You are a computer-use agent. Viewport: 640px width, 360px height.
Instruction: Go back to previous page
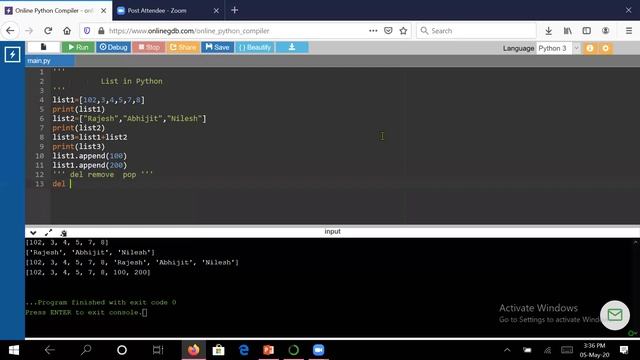[x=10, y=31]
